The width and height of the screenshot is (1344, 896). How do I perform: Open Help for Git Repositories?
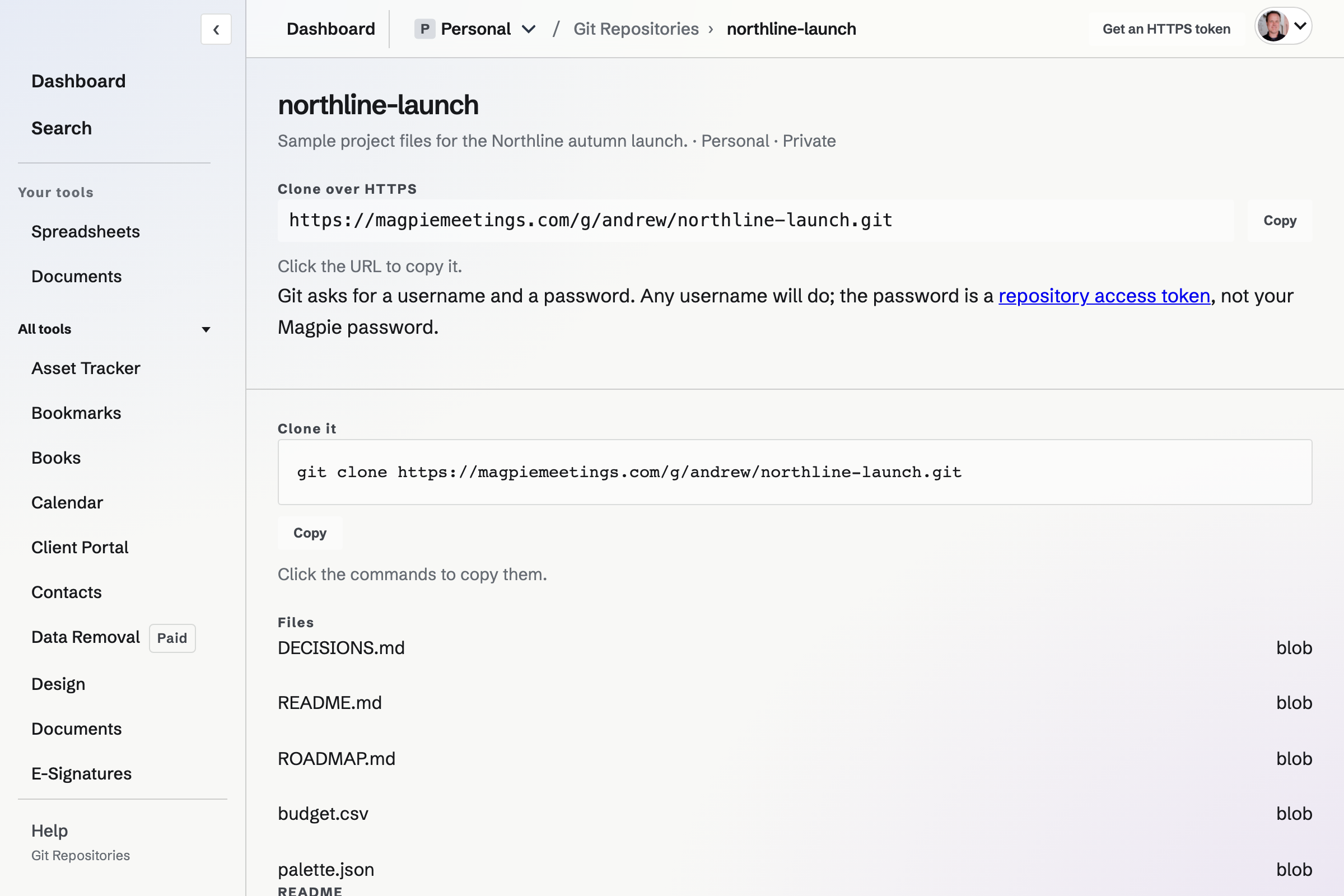81,842
